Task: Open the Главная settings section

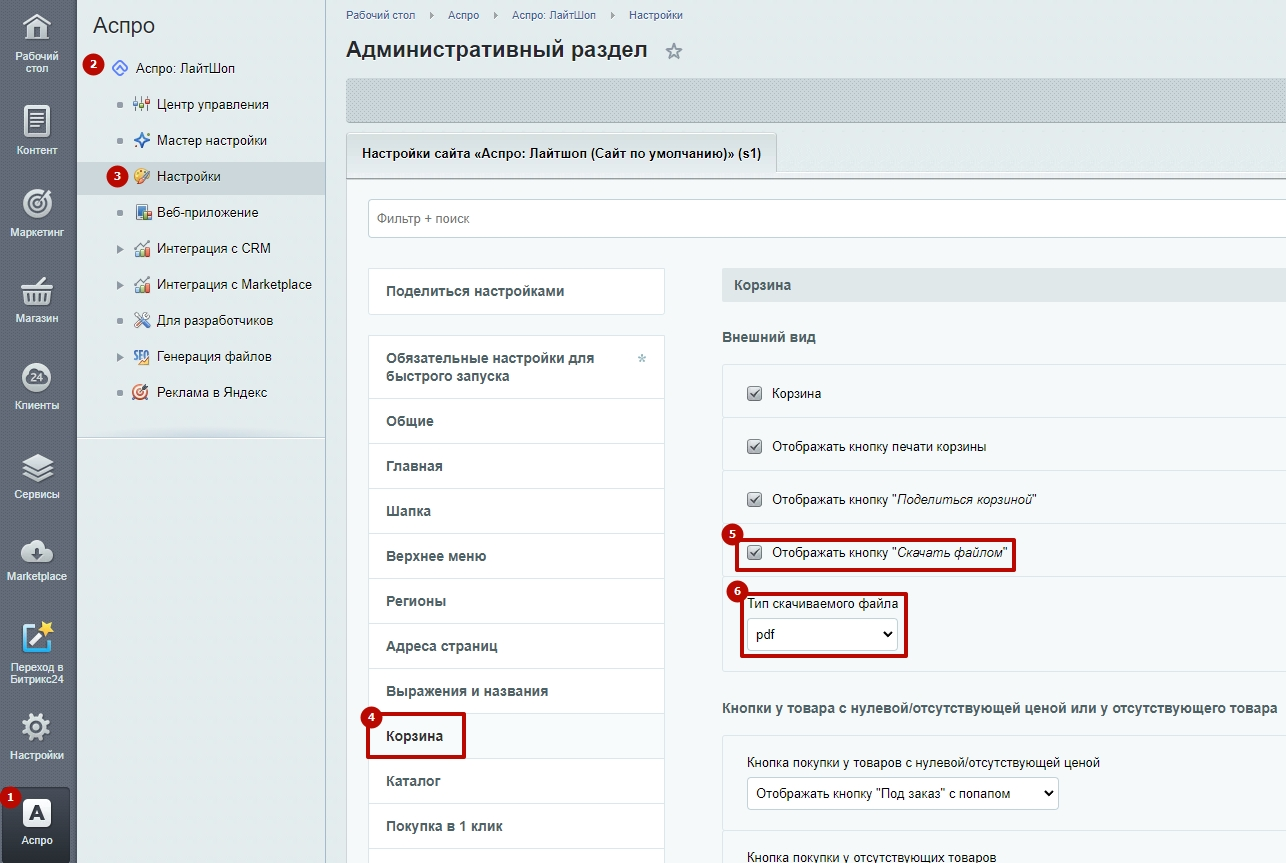Action: [x=516, y=466]
